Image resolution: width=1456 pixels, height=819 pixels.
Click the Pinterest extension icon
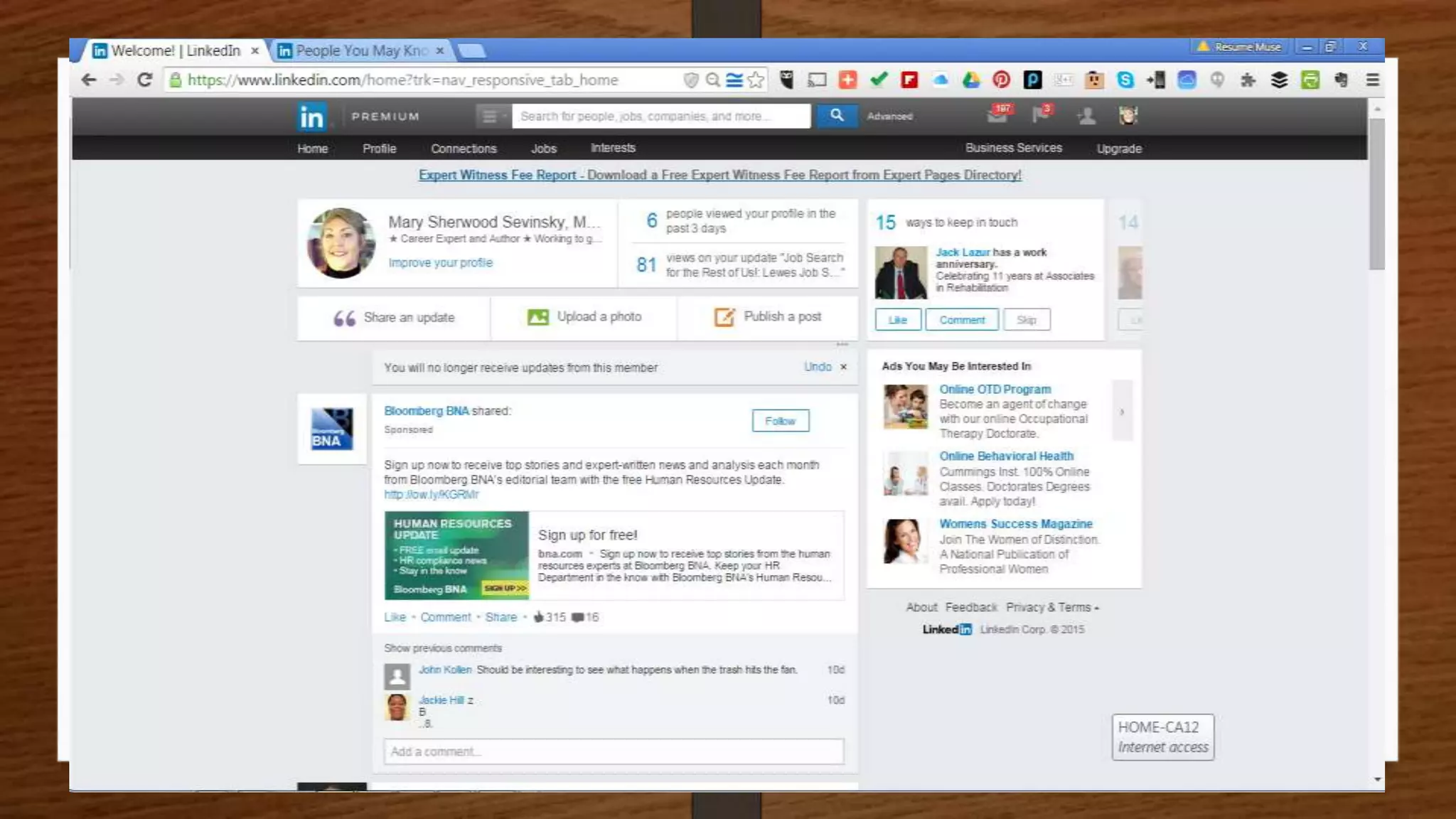coord(1001,80)
